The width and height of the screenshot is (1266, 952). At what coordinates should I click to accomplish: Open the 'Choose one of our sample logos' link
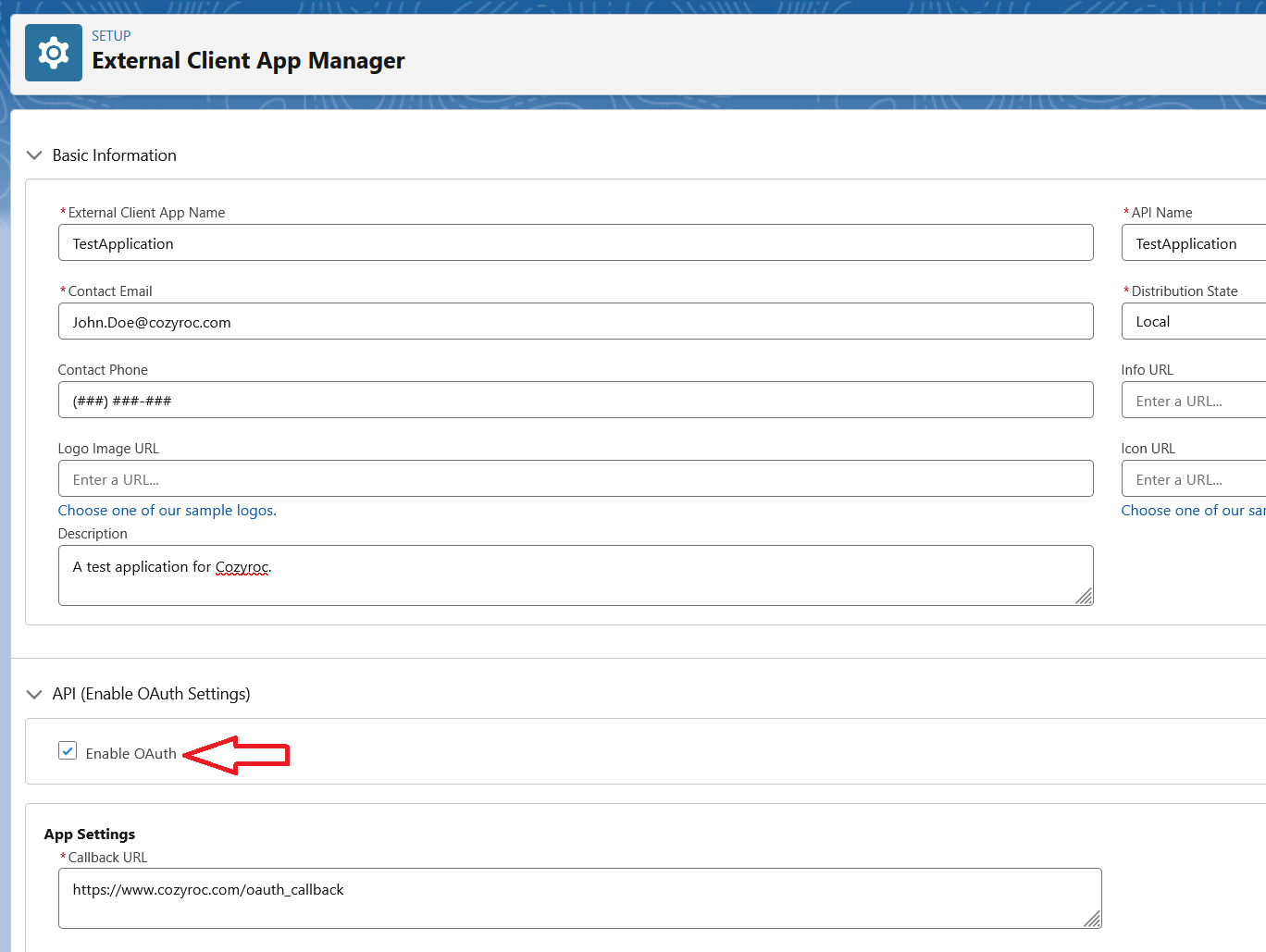167,511
